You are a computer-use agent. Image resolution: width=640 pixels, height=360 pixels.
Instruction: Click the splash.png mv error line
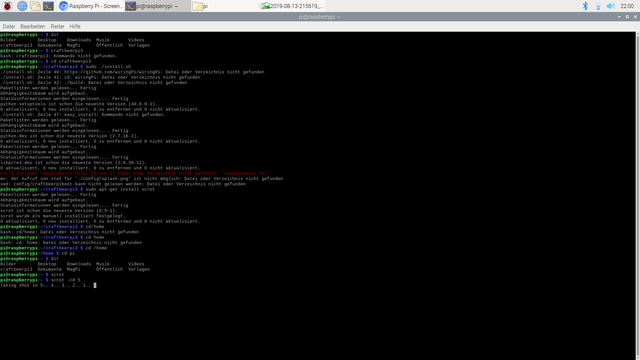142,178
